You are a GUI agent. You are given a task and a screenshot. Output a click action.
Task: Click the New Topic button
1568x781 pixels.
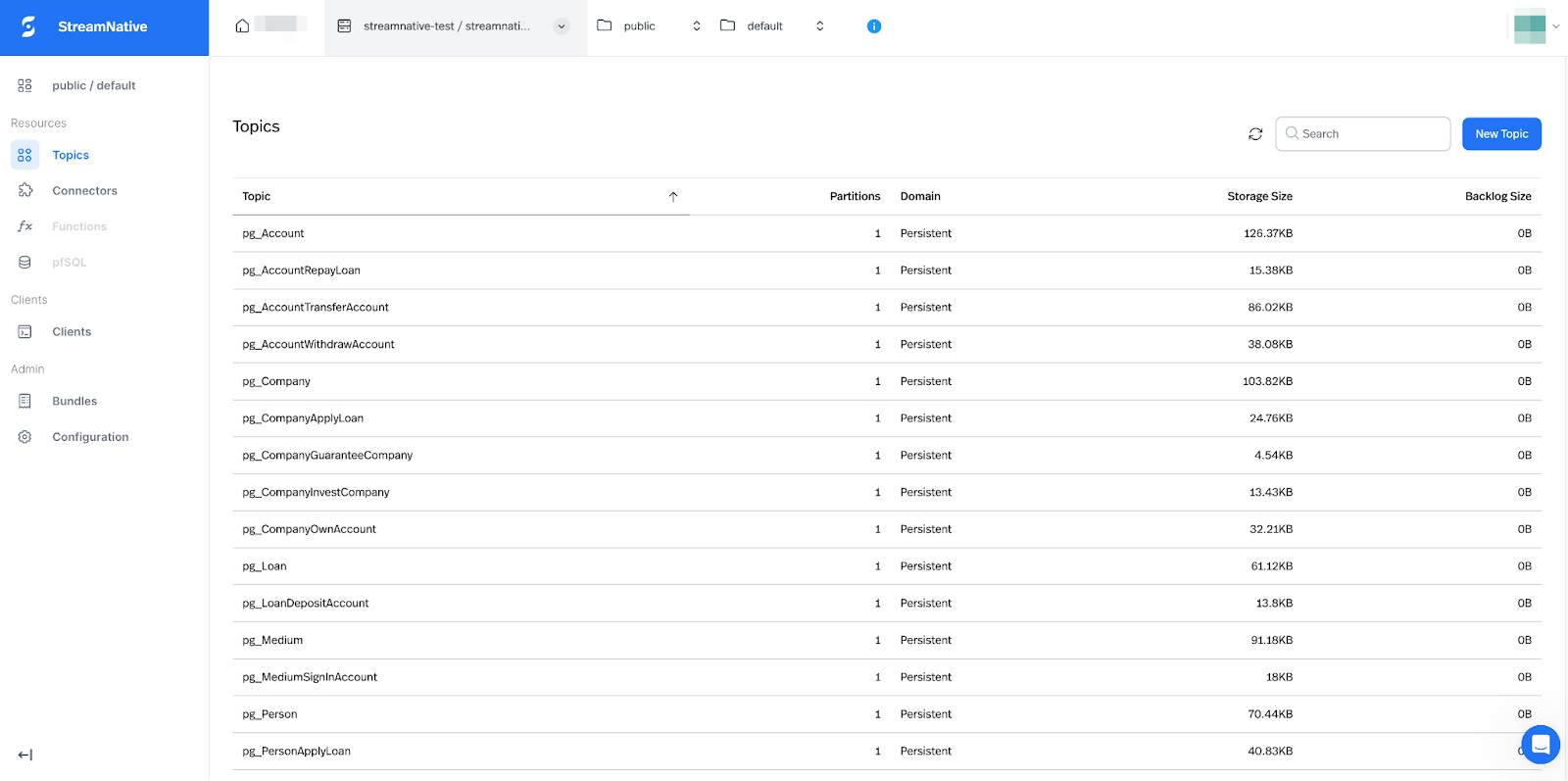click(1500, 134)
